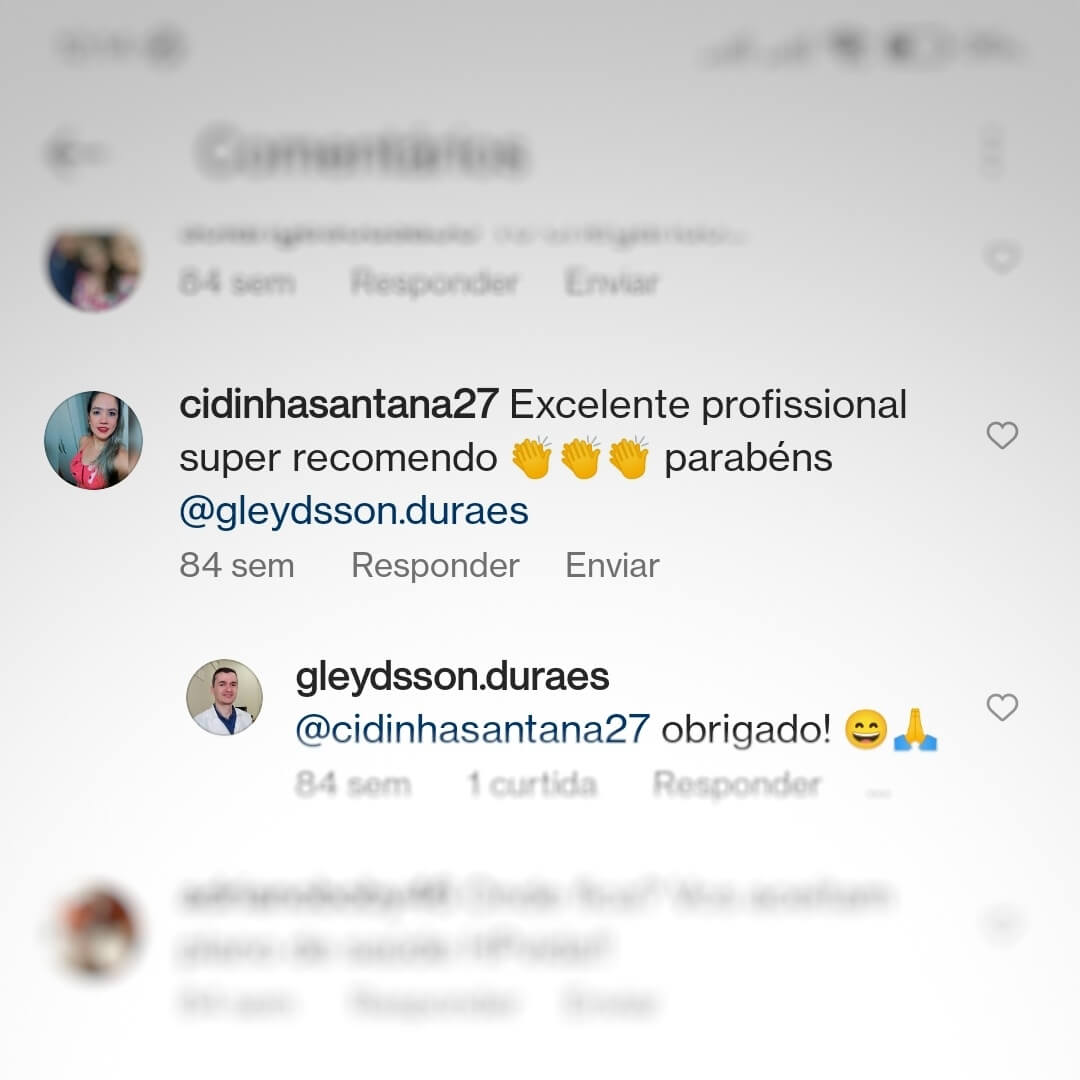This screenshot has width=1080, height=1080.
Task: Click Enviar under the blurred top comment
Action: point(612,282)
